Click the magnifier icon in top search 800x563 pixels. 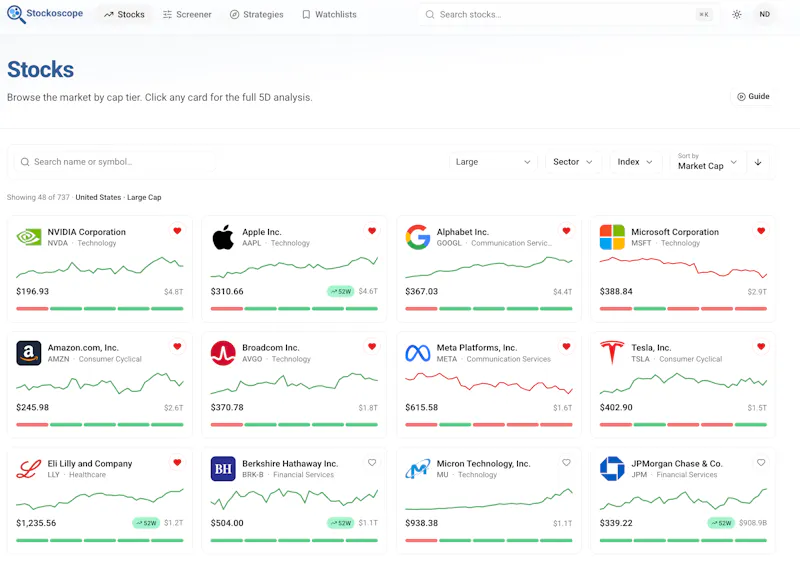point(430,15)
